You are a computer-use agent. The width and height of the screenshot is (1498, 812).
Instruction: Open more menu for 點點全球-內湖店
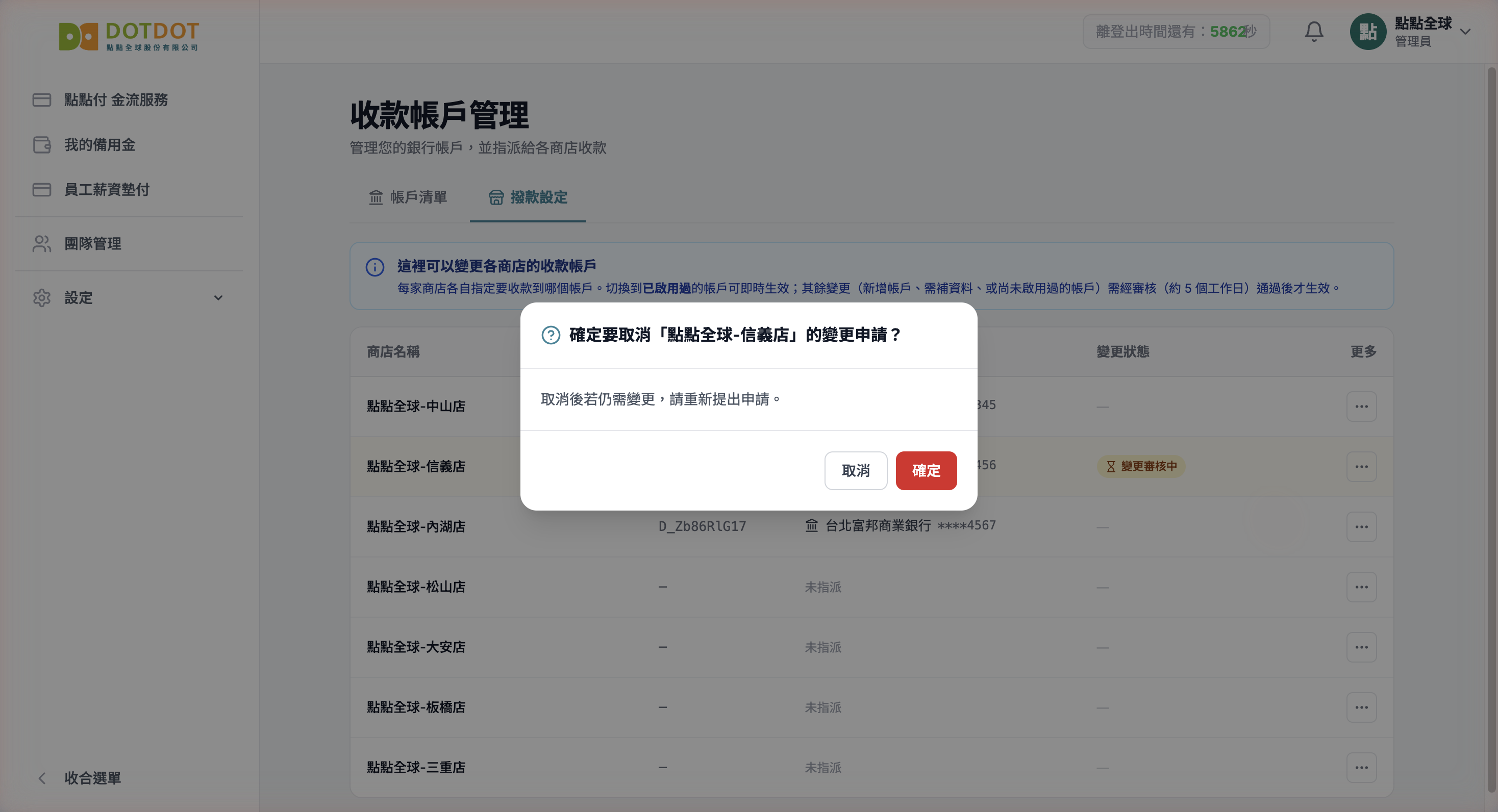coord(1361,526)
